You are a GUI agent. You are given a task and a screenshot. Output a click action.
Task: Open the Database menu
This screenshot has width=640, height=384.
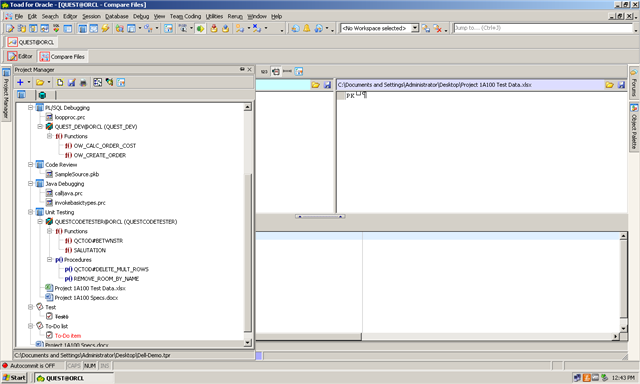(117, 16)
